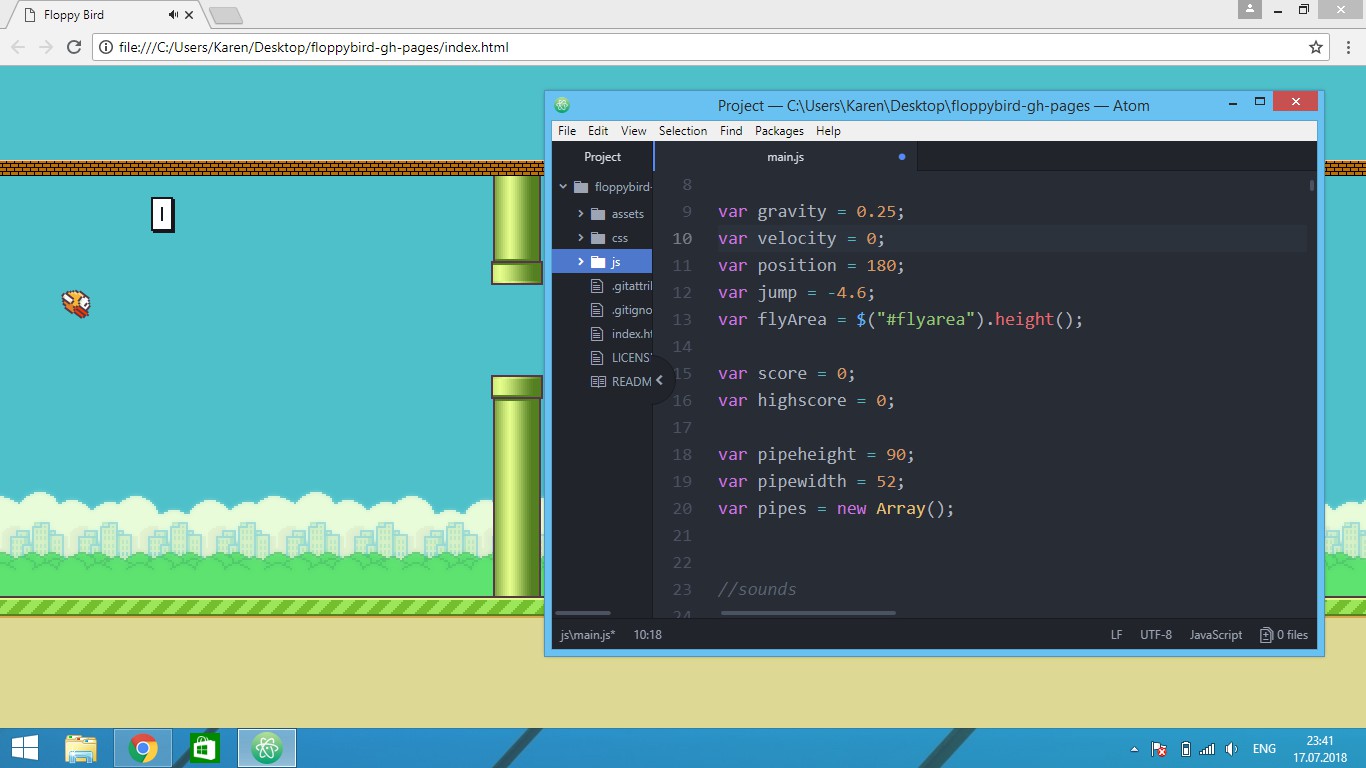
Task: Open the LICENSE file icon
Action: coord(598,358)
